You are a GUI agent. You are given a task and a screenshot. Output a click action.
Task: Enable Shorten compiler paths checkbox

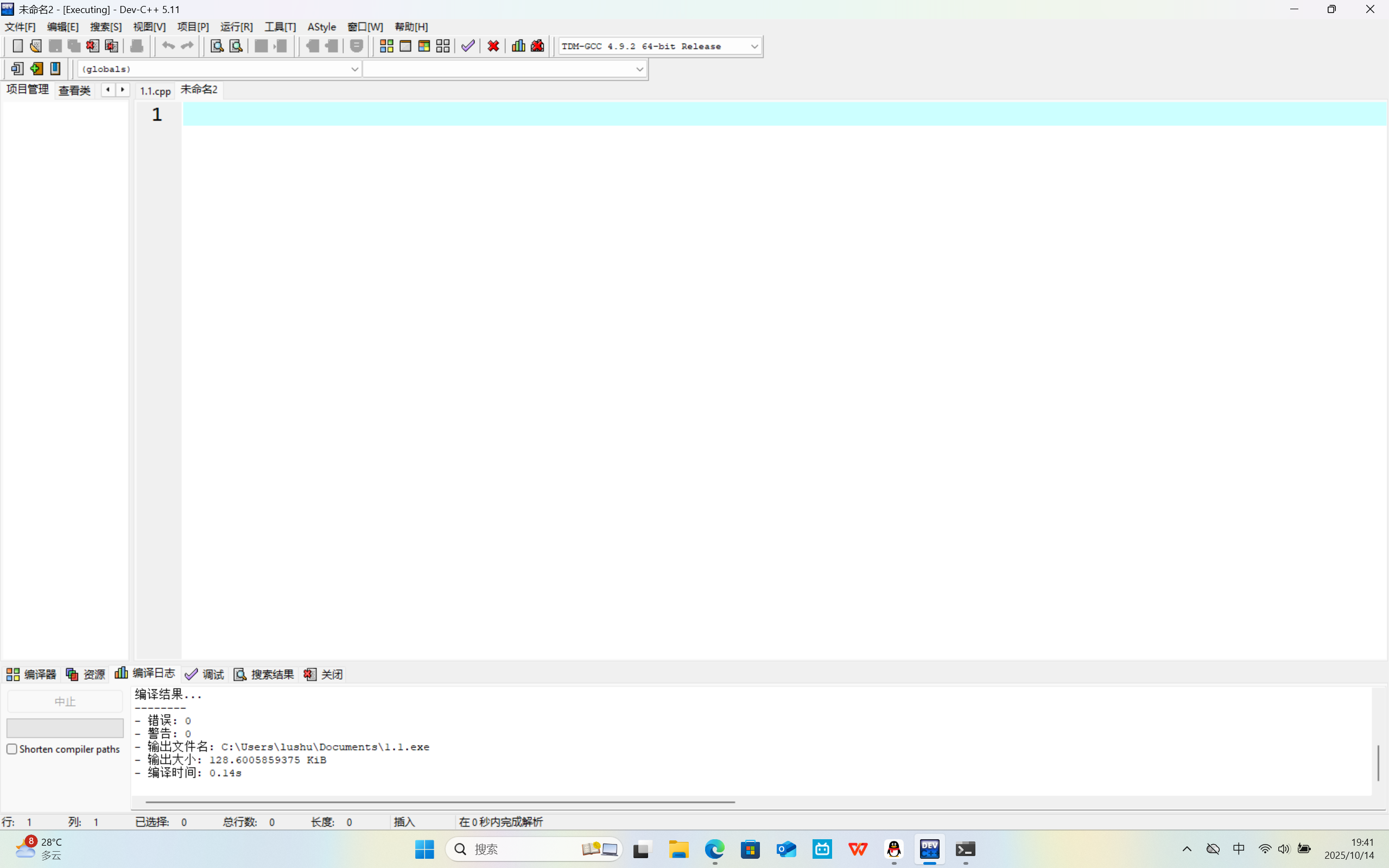pos(12,749)
